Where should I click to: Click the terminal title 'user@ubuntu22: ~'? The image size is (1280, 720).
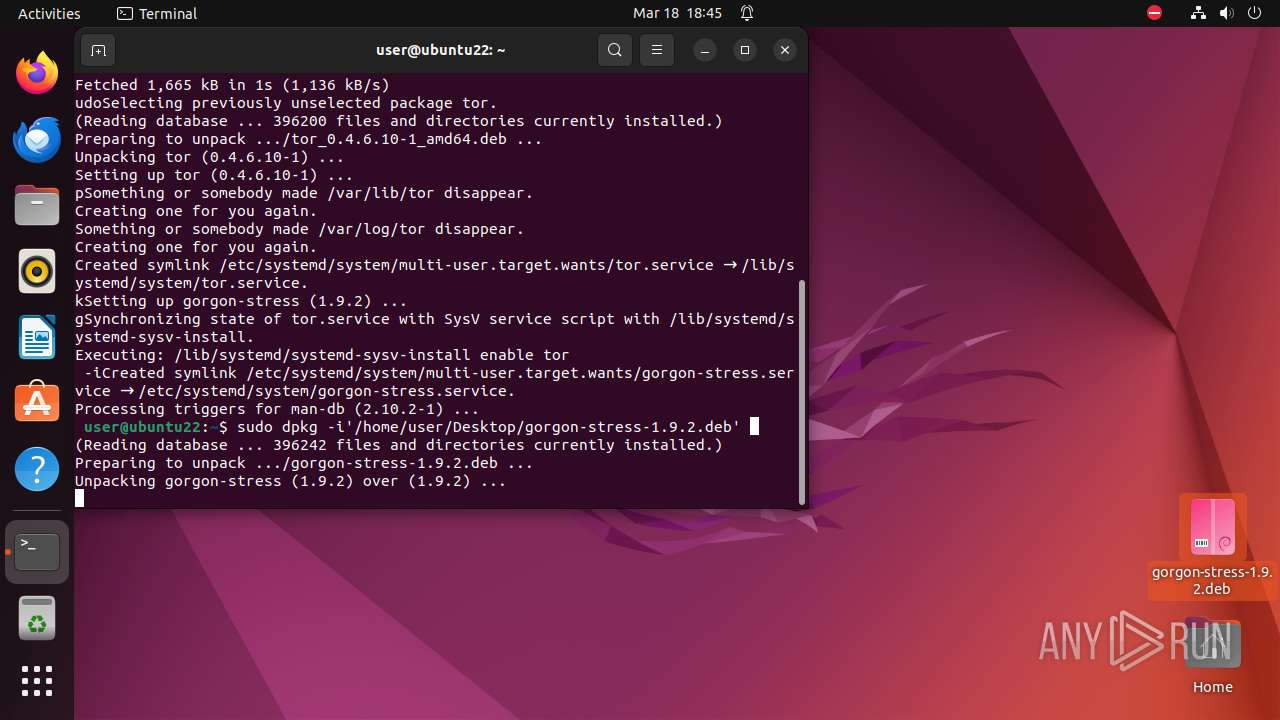(441, 50)
